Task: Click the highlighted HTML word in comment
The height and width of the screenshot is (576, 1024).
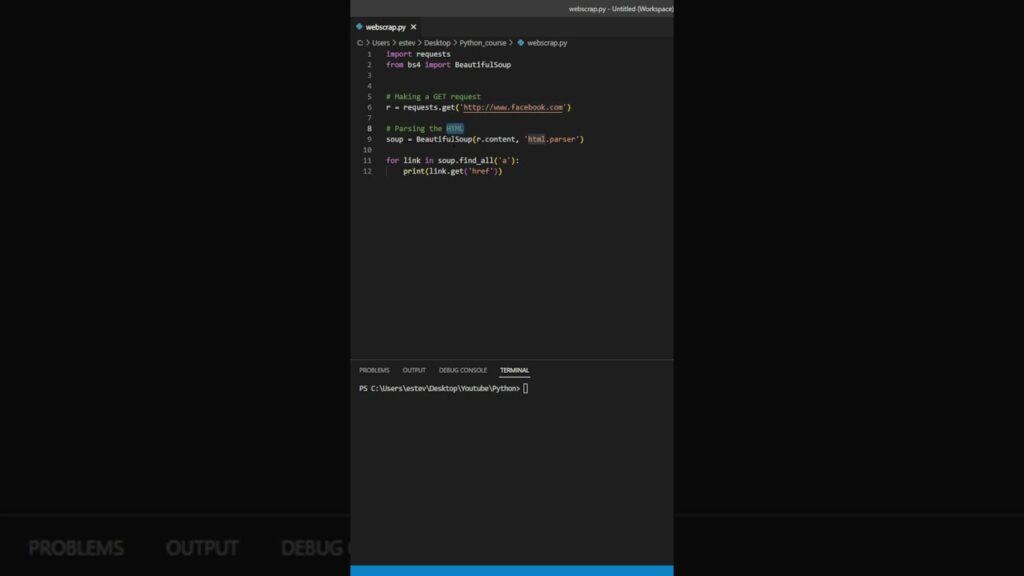Action: click(455, 129)
